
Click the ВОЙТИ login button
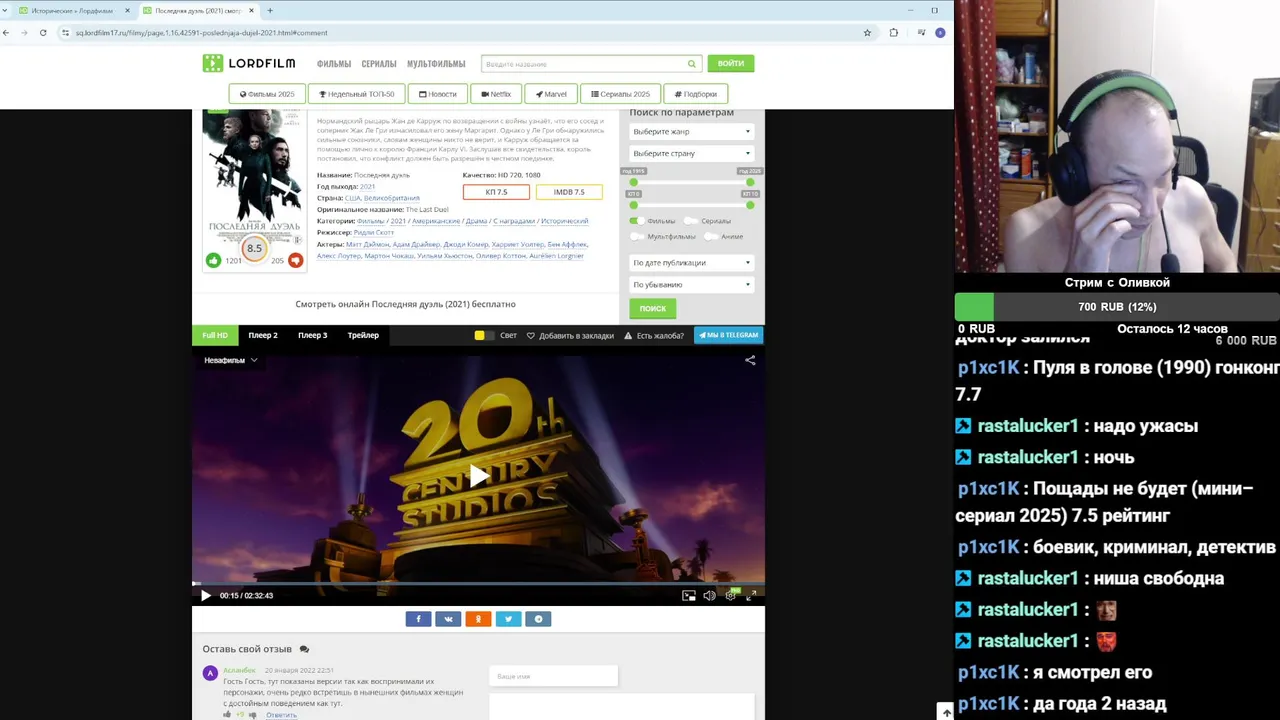731,63
